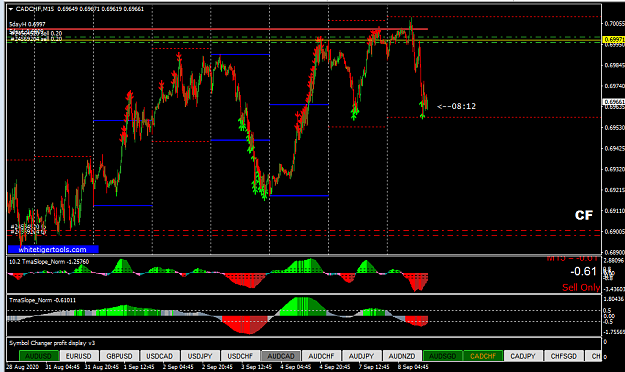The width and height of the screenshot is (625, 372).
Task: Click the 2.88096 indicator scale value
Action: coord(614,260)
